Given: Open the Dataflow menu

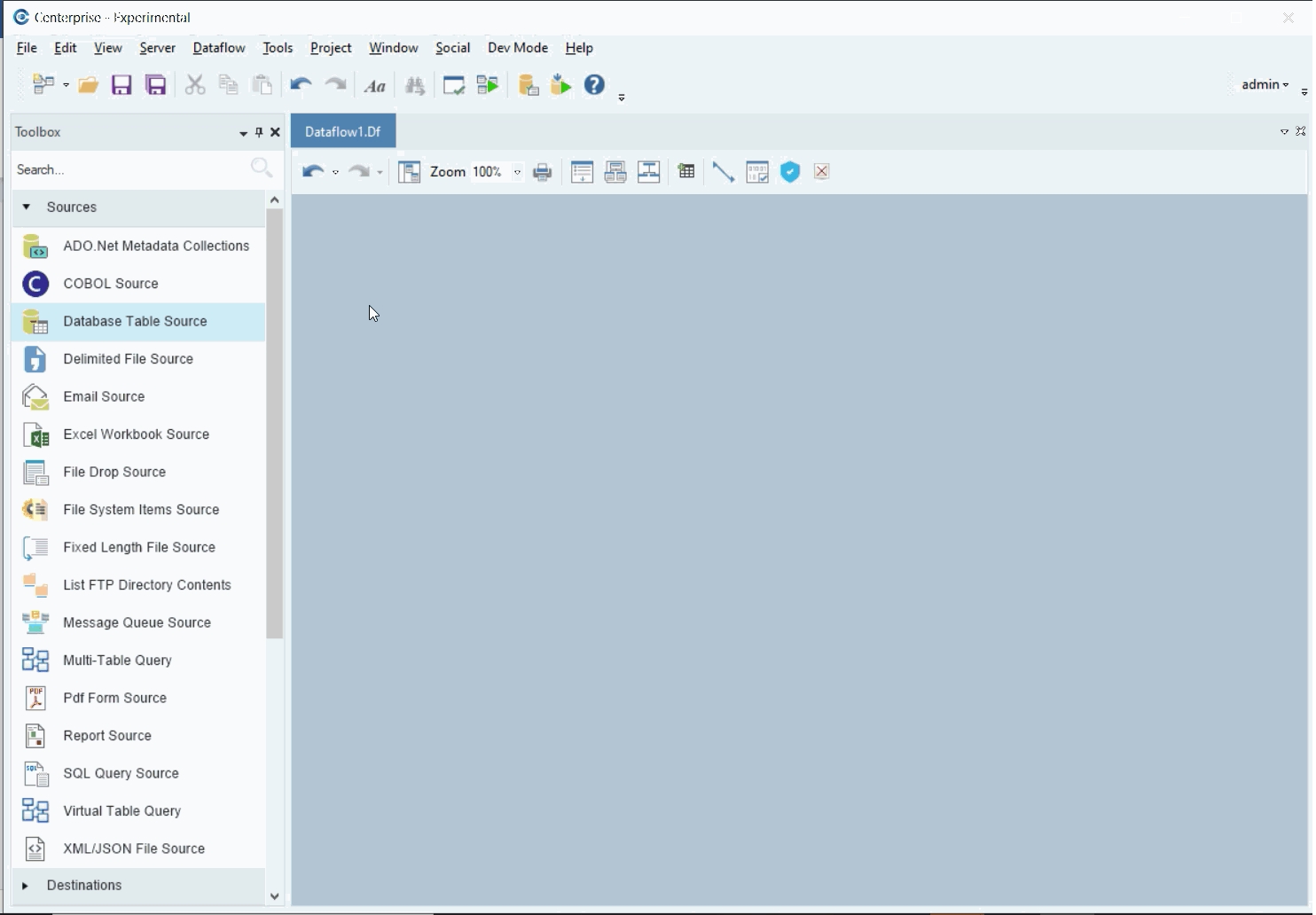Looking at the screenshot, I should click(x=219, y=48).
